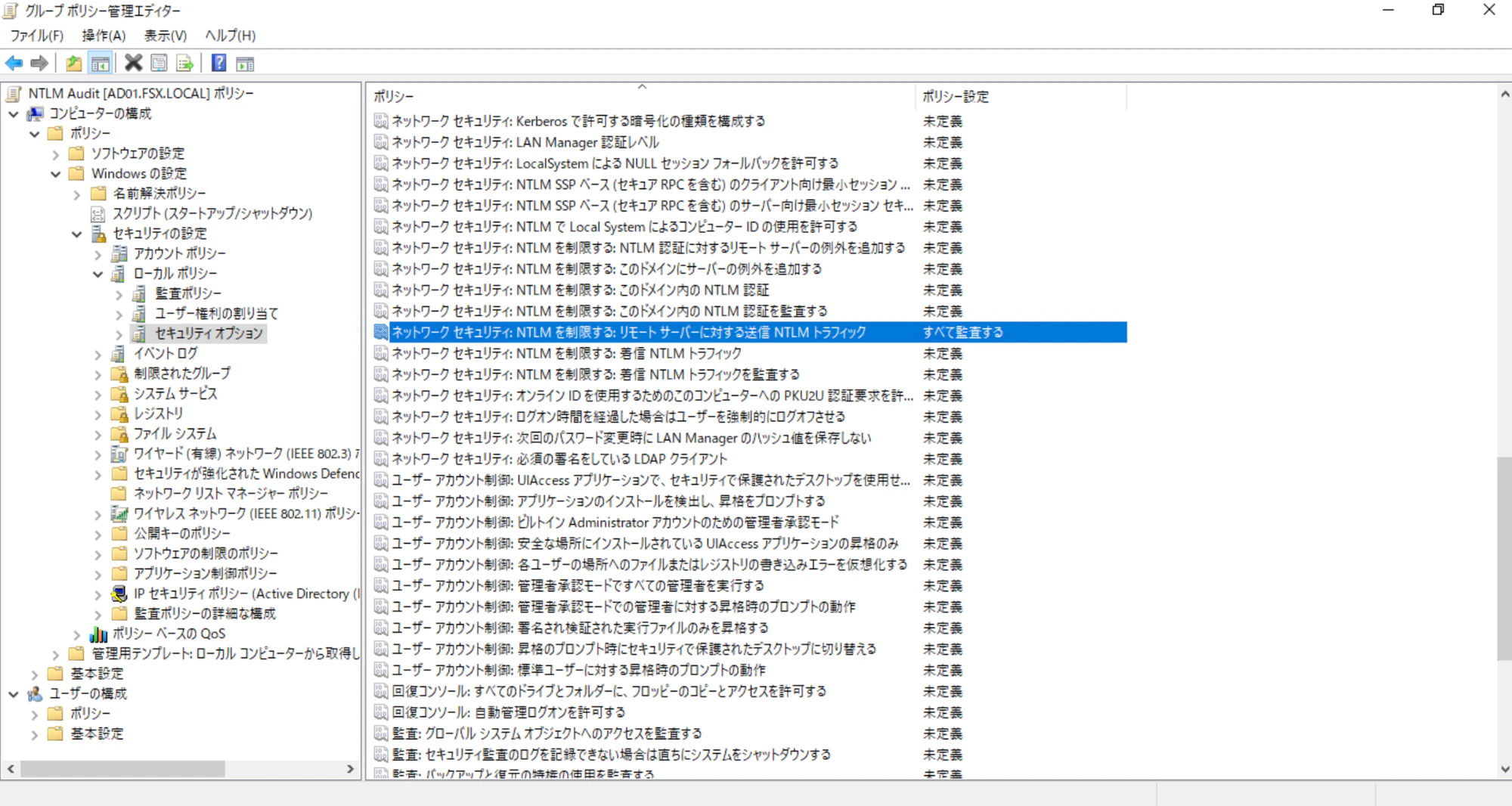Image resolution: width=1512 pixels, height=806 pixels.
Task: Toggle the console tree show/hide icon
Action: pyautogui.click(x=100, y=64)
